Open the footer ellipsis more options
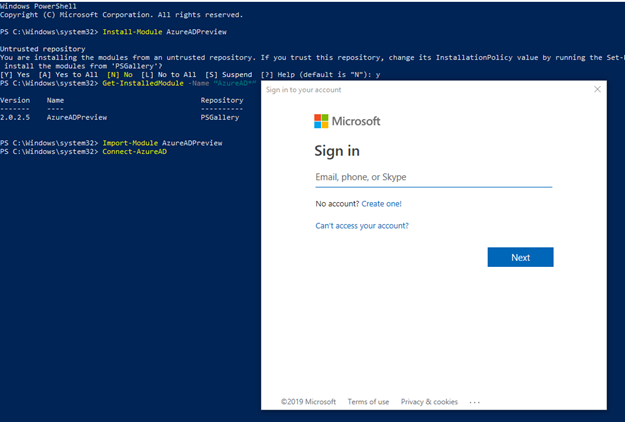 point(475,402)
